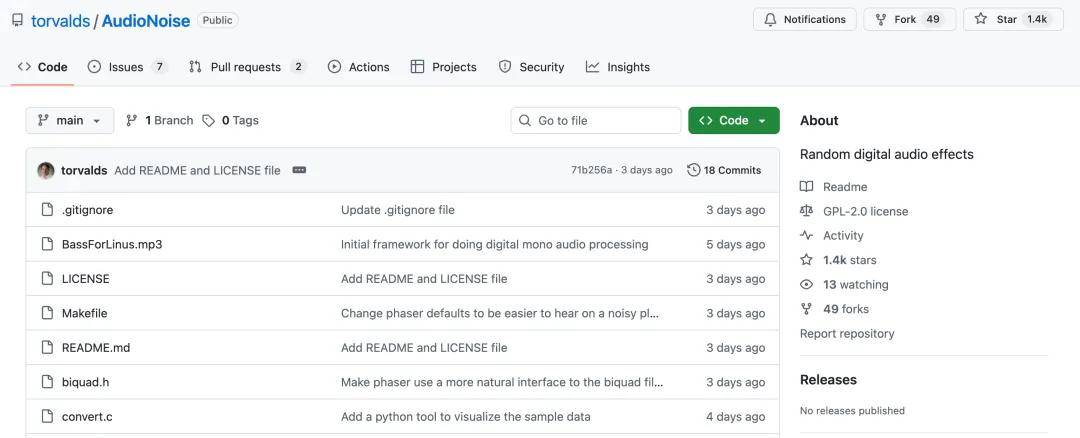Image resolution: width=1080 pixels, height=438 pixels.
Task: Open the Pull requests tab
Action: [x=247, y=67]
